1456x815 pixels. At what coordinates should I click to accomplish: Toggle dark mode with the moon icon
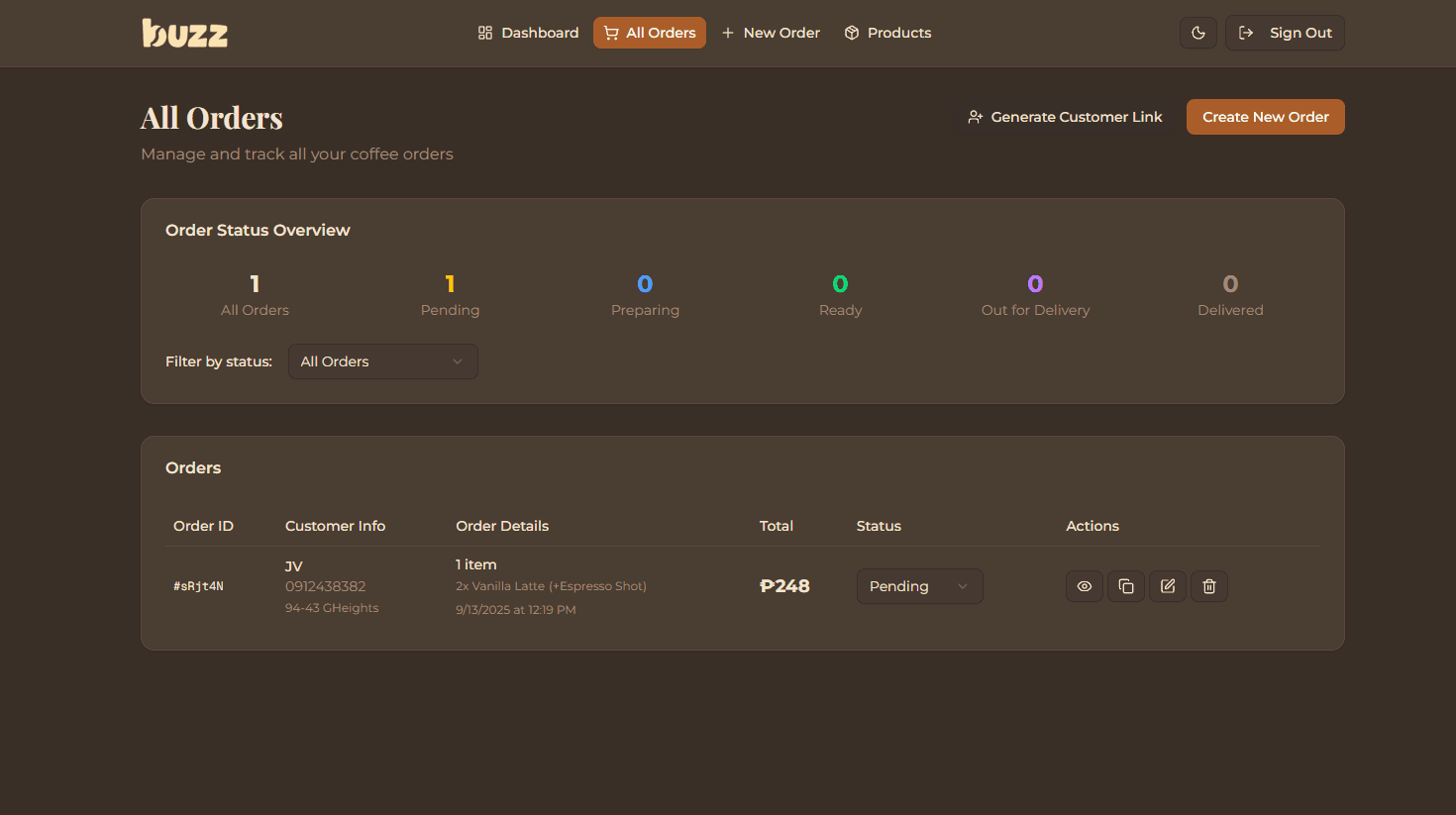pyautogui.click(x=1197, y=32)
